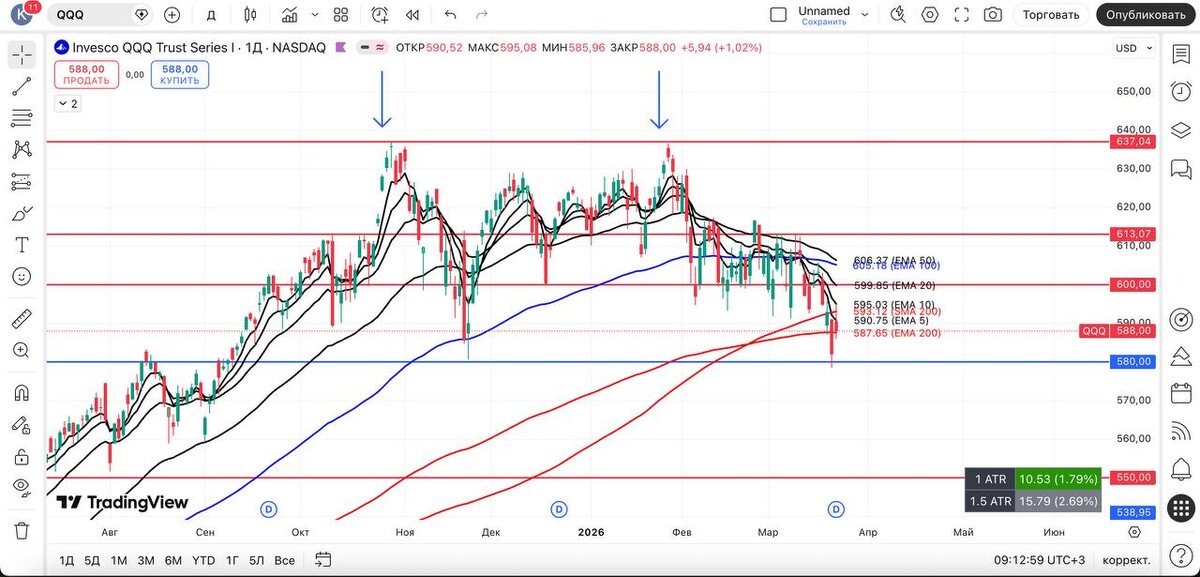
Task: Select the Все range tab
Action: (284, 560)
